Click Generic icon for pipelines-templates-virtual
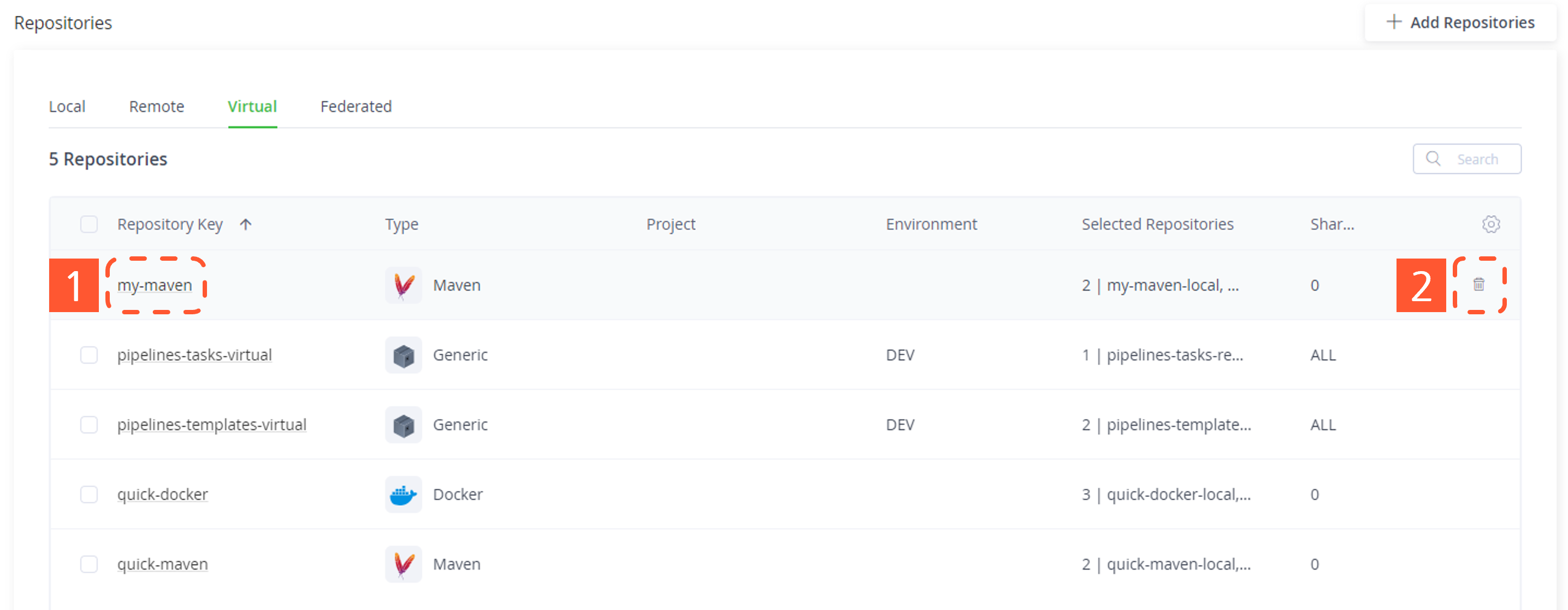The image size is (1568, 610). tap(403, 425)
